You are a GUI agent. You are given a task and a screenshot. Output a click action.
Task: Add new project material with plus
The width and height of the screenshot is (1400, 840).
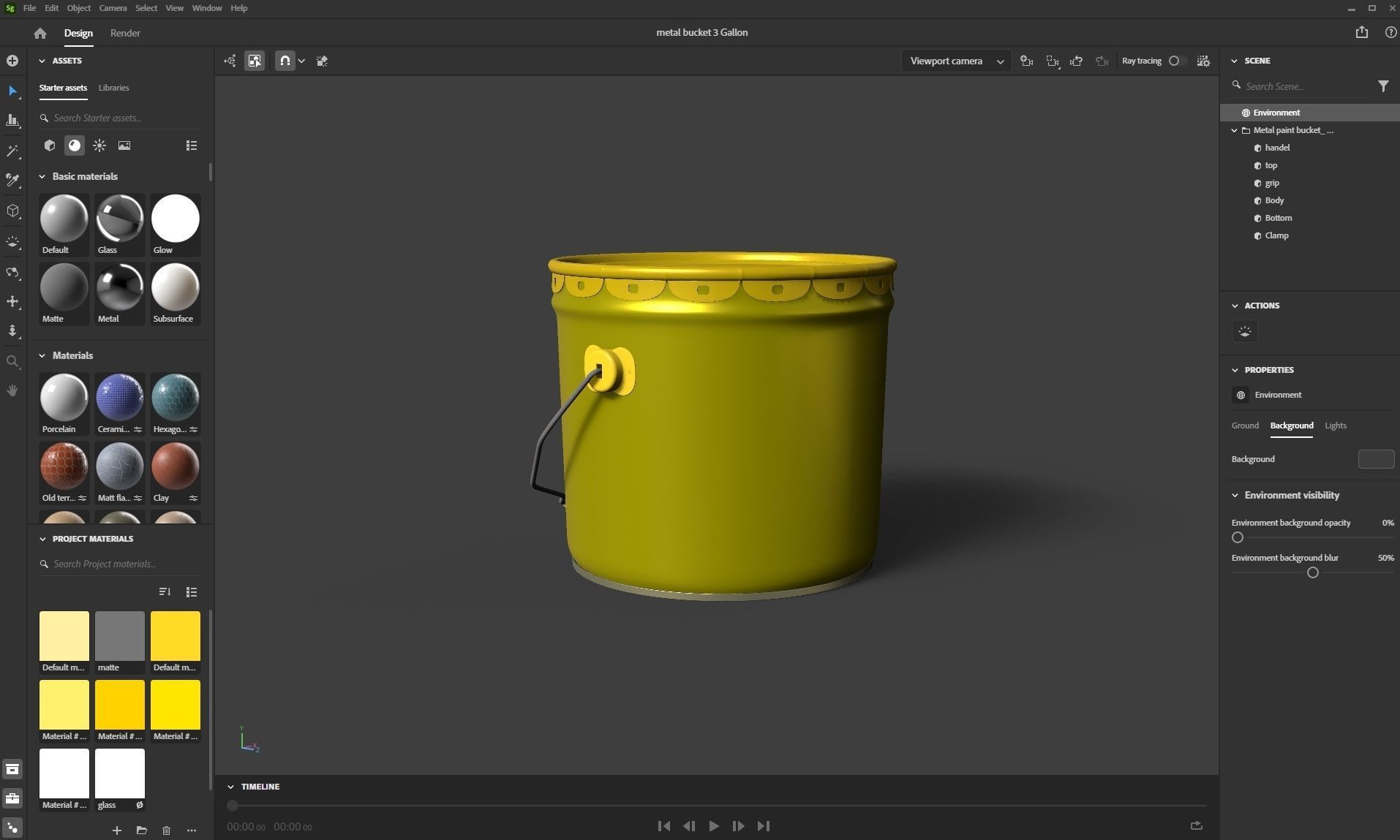pyautogui.click(x=116, y=830)
